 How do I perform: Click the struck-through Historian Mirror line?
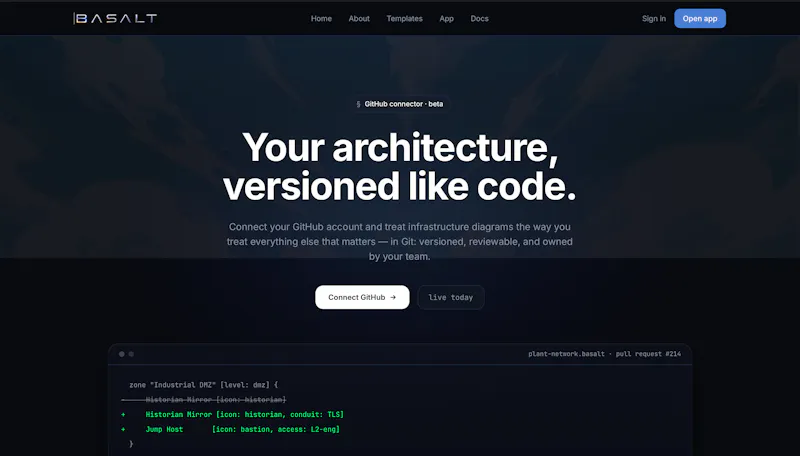pyautogui.click(x=204, y=399)
